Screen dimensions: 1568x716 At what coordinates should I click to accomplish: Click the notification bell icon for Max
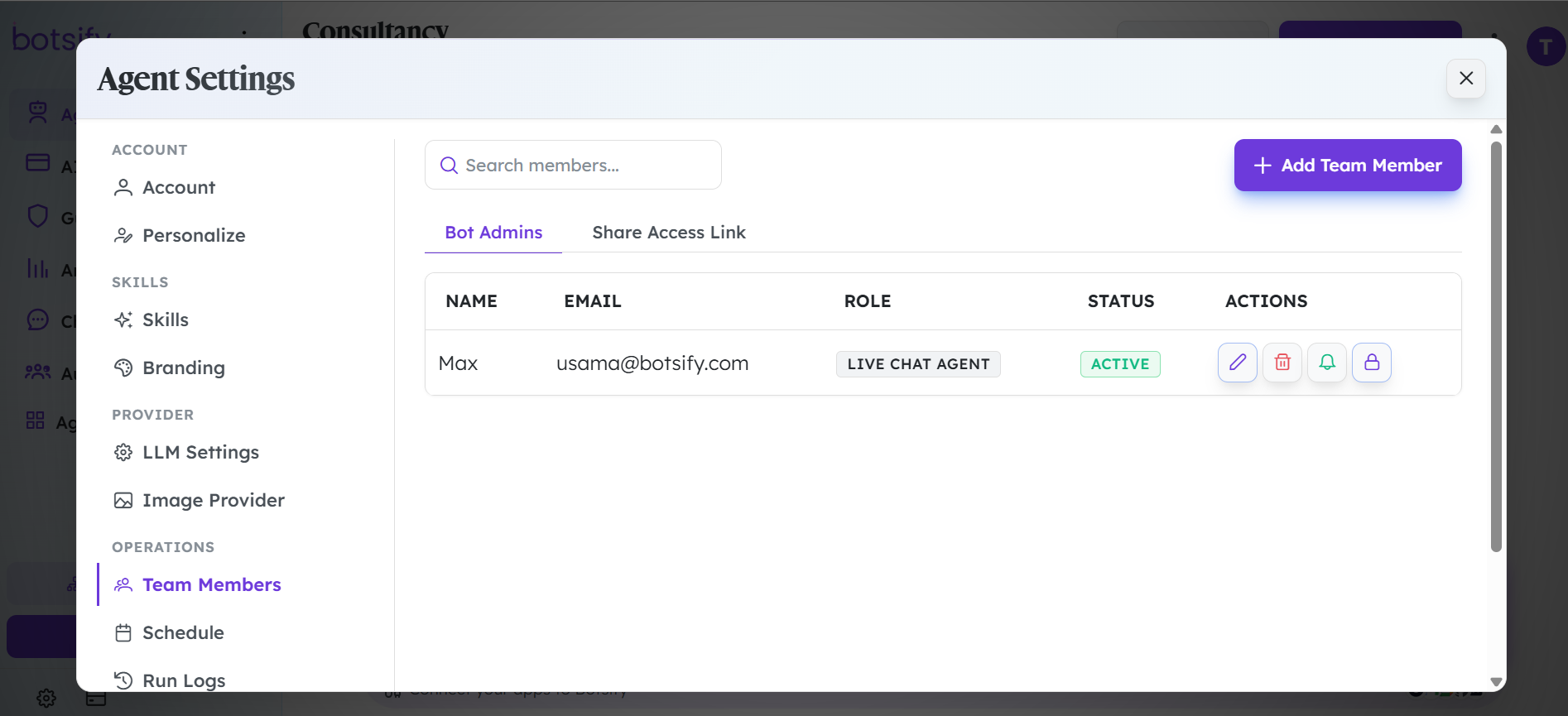tap(1327, 363)
